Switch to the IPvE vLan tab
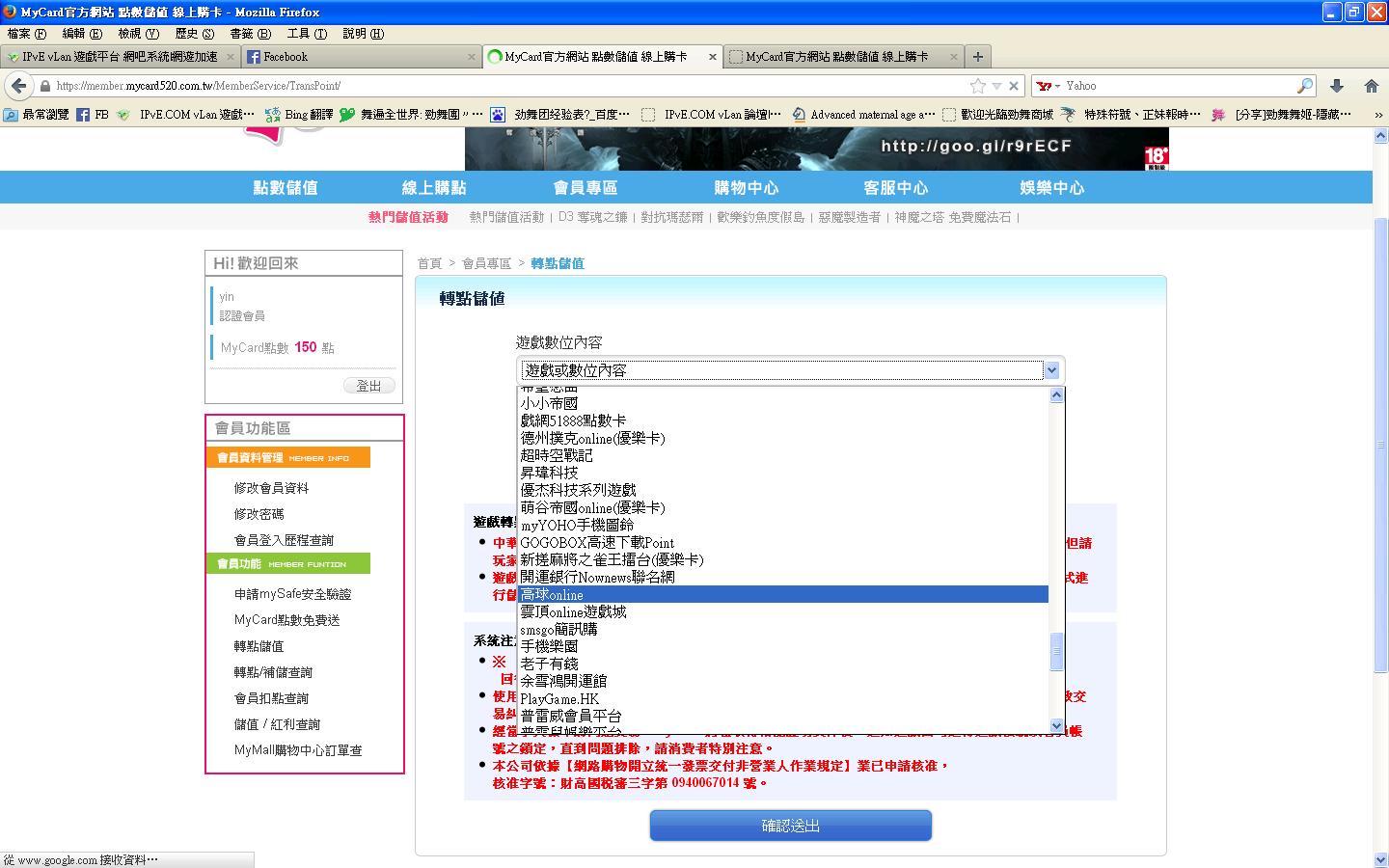Image resolution: width=1389 pixels, height=868 pixels. (x=120, y=57)
